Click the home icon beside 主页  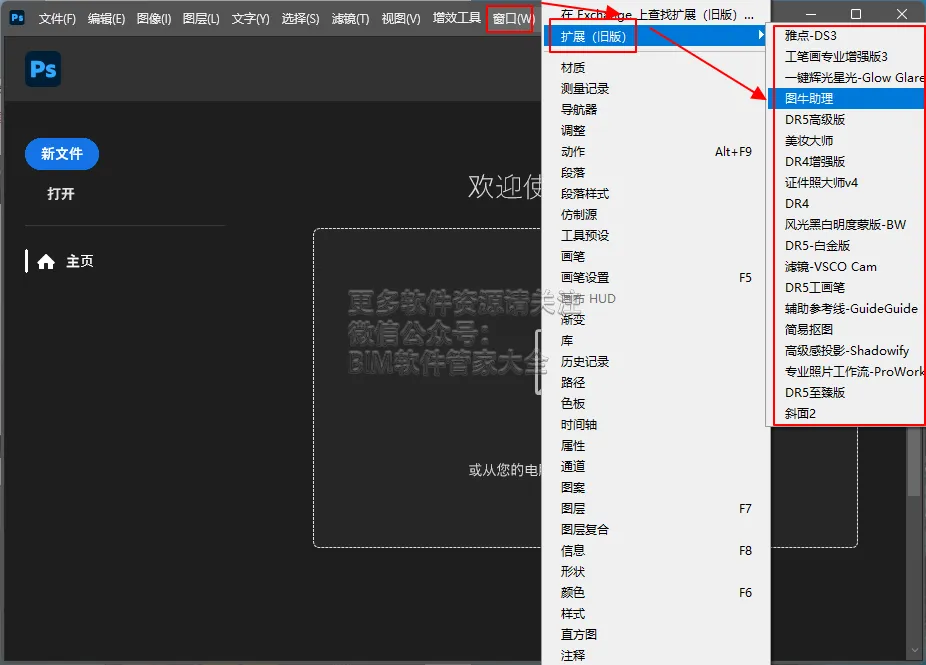[x=46, y=262]
